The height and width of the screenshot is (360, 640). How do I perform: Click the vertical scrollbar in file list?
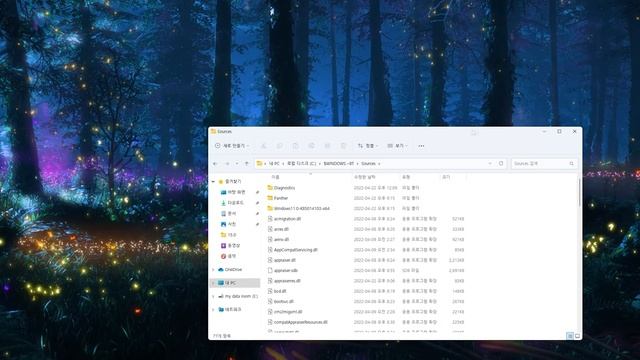click(x=580, y=193)
